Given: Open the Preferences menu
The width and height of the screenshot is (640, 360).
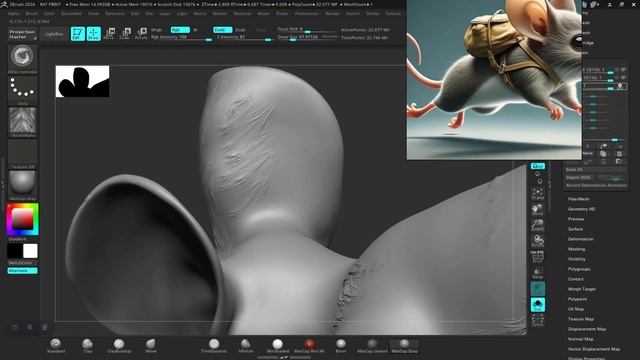Looking at the screenshot, I should pos(307,13).
